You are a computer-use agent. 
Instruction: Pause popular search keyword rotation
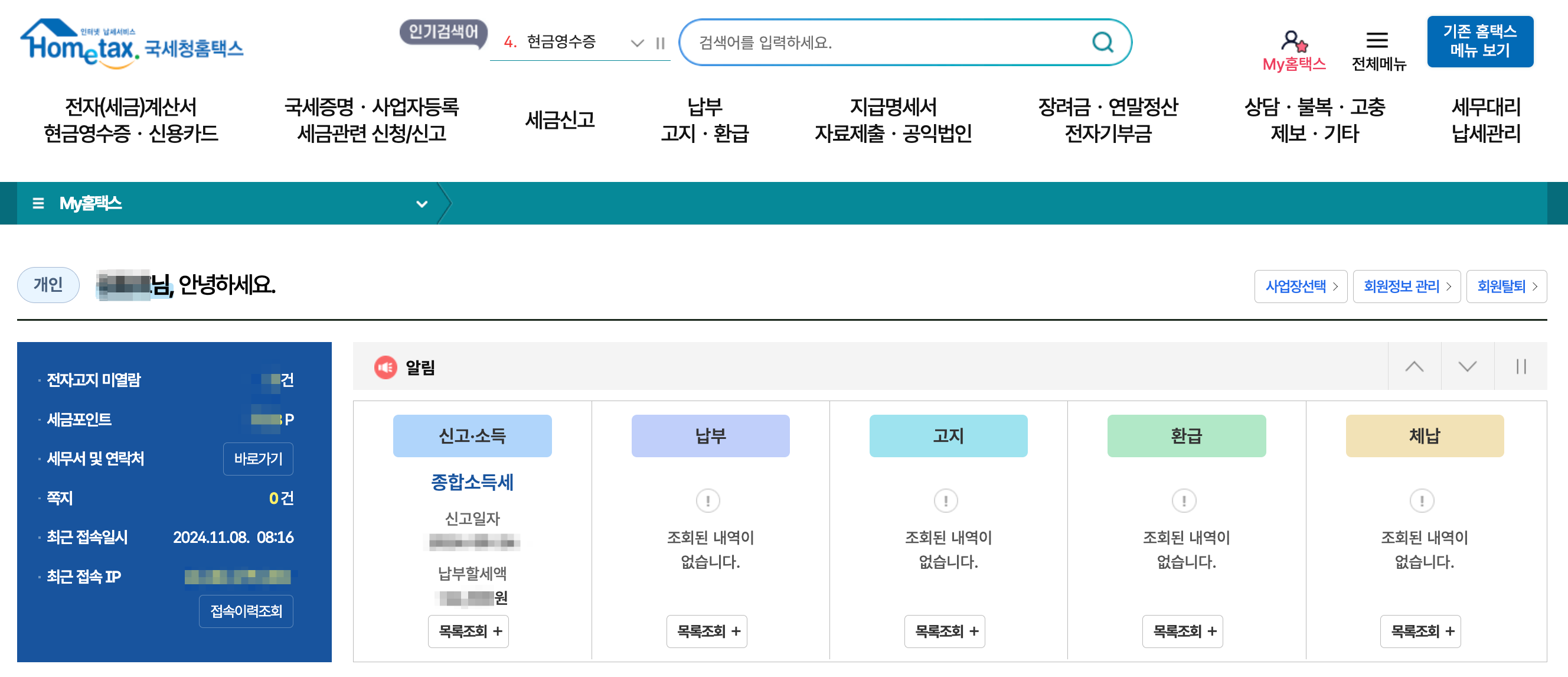[x=661, y=43]
